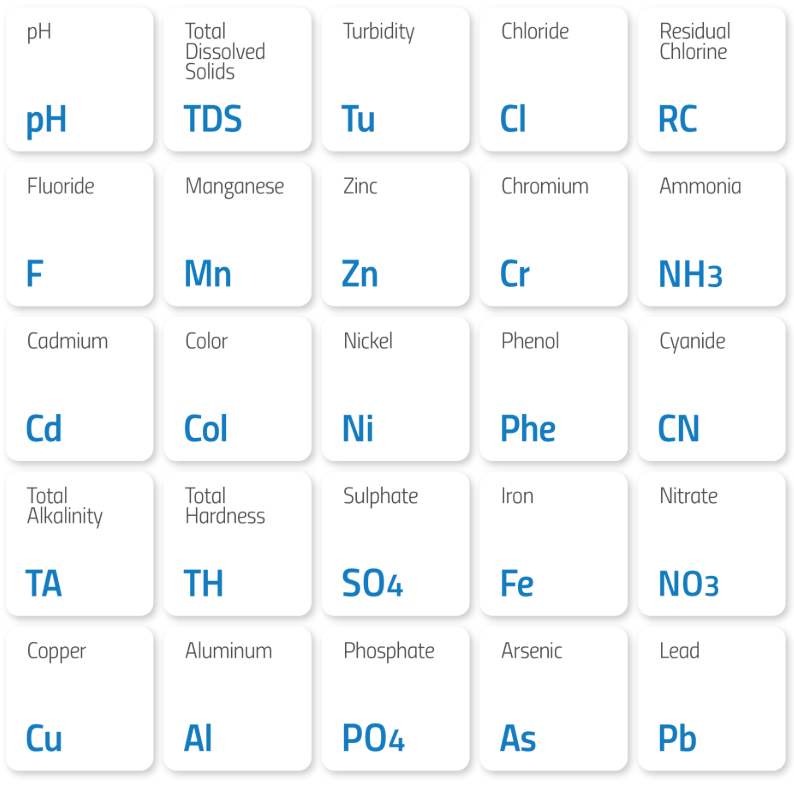Select the Residual Chlorine RC tile
794x785 pixels.
[x=712, y=80]
